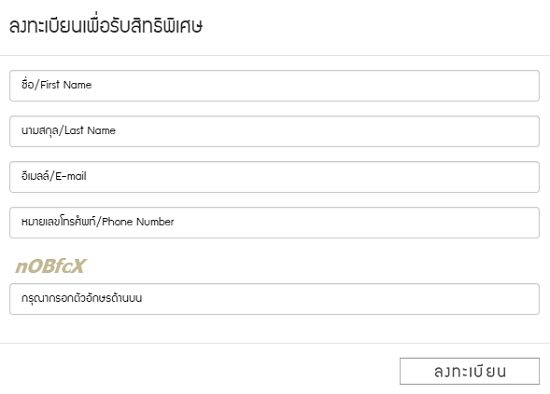Submit form with ลงทะเบียน button
The height and width of the screenshot is (394, 550).
tap(469, 371)
